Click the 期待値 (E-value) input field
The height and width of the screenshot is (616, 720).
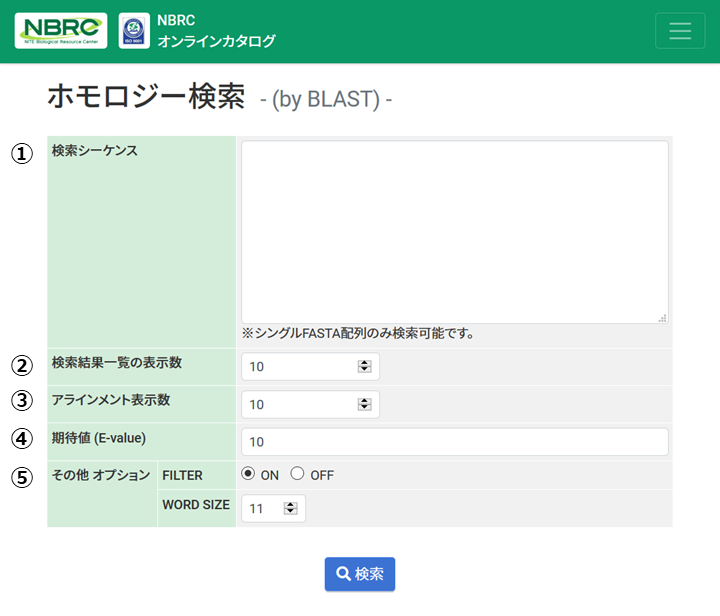click(454, 442)
